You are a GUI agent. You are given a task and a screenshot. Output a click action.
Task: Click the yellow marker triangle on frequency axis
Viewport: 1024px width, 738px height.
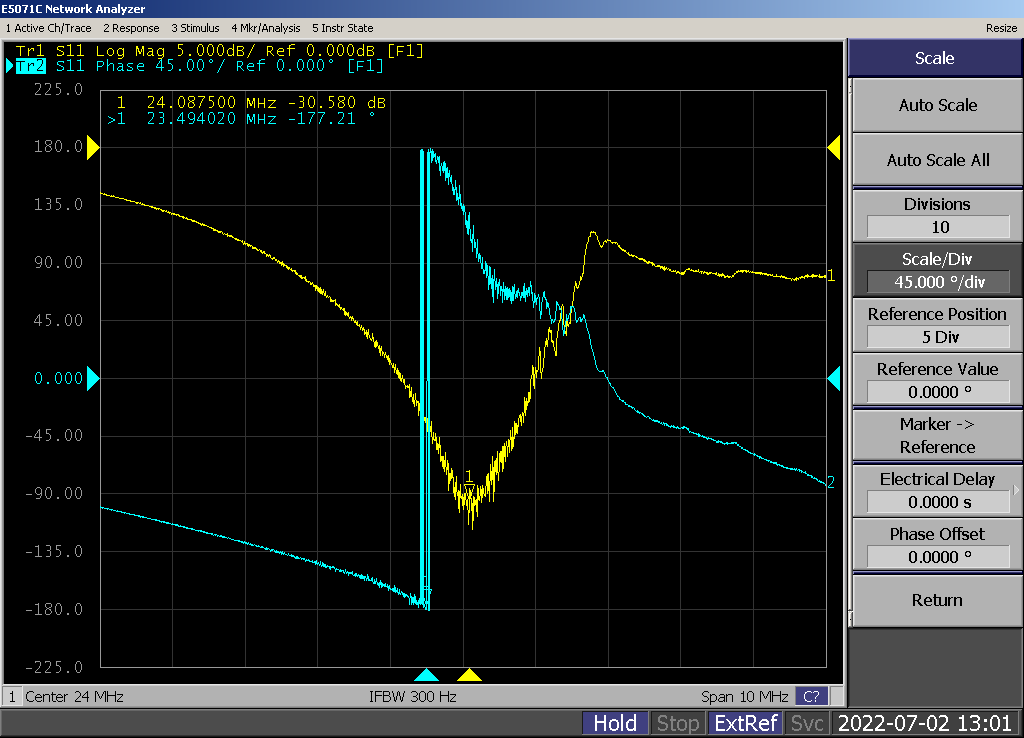click(469, 675)
